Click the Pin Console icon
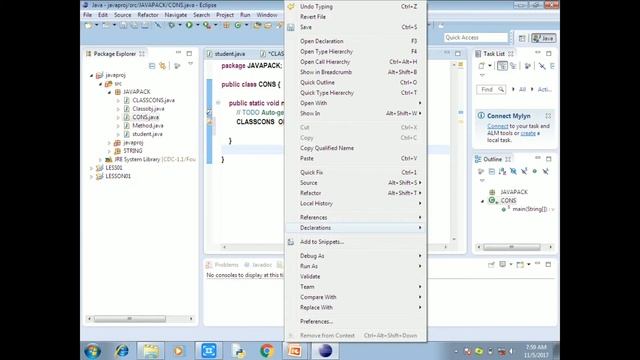This screenshot has width=640, height=360. pos(491,264)
